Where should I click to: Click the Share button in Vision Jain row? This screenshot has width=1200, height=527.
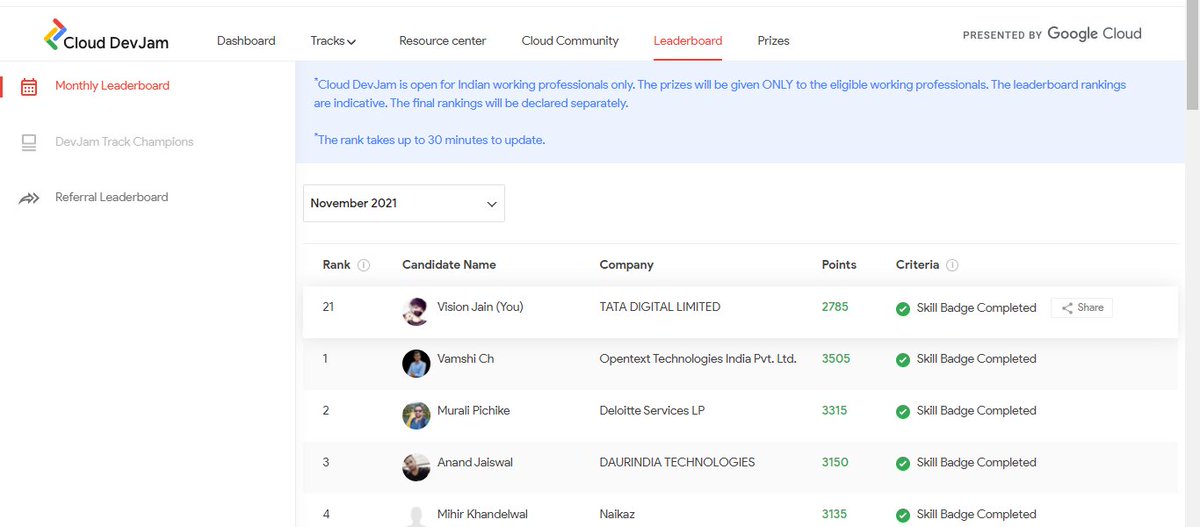click(1082, 308)
